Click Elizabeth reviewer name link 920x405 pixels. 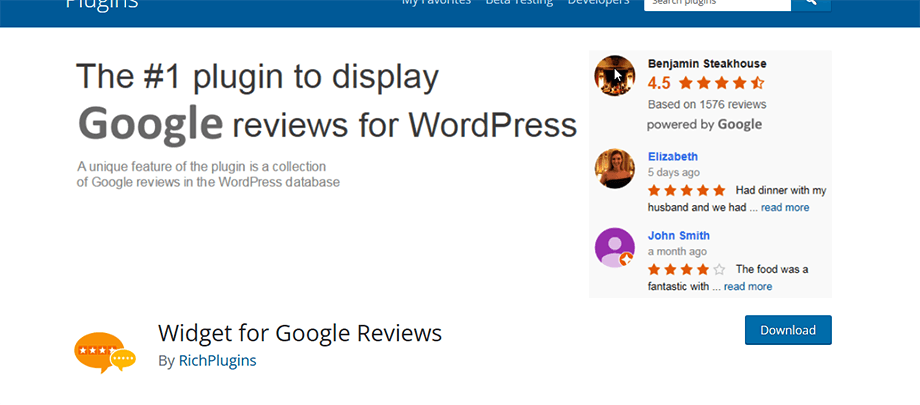point(673,156)
